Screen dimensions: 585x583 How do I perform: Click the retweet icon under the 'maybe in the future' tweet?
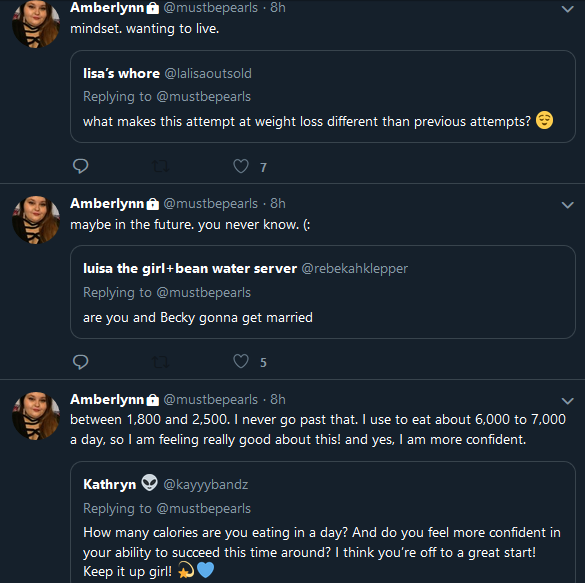(x=161, y=362)
